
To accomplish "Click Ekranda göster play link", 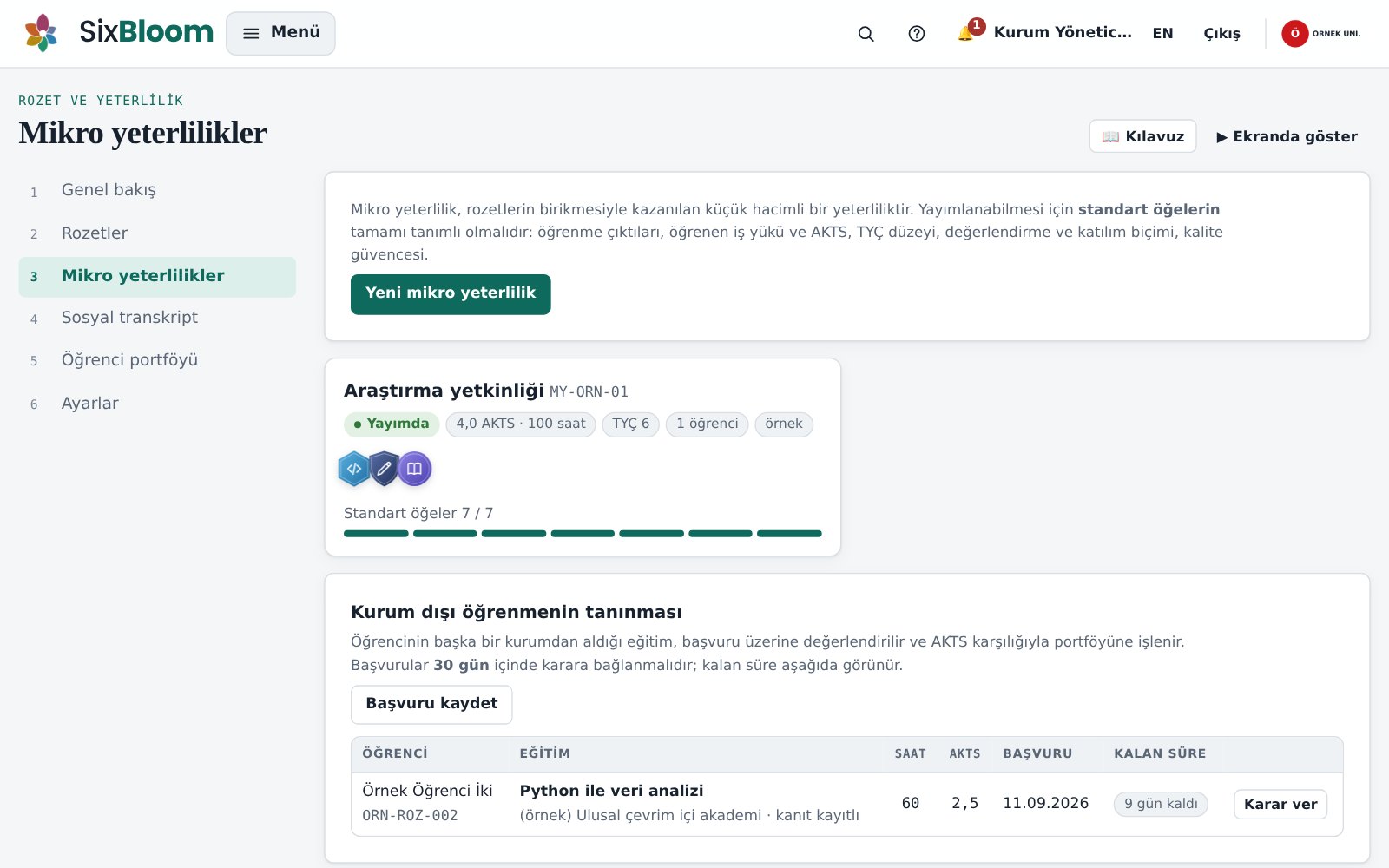I will point(1287,136).
